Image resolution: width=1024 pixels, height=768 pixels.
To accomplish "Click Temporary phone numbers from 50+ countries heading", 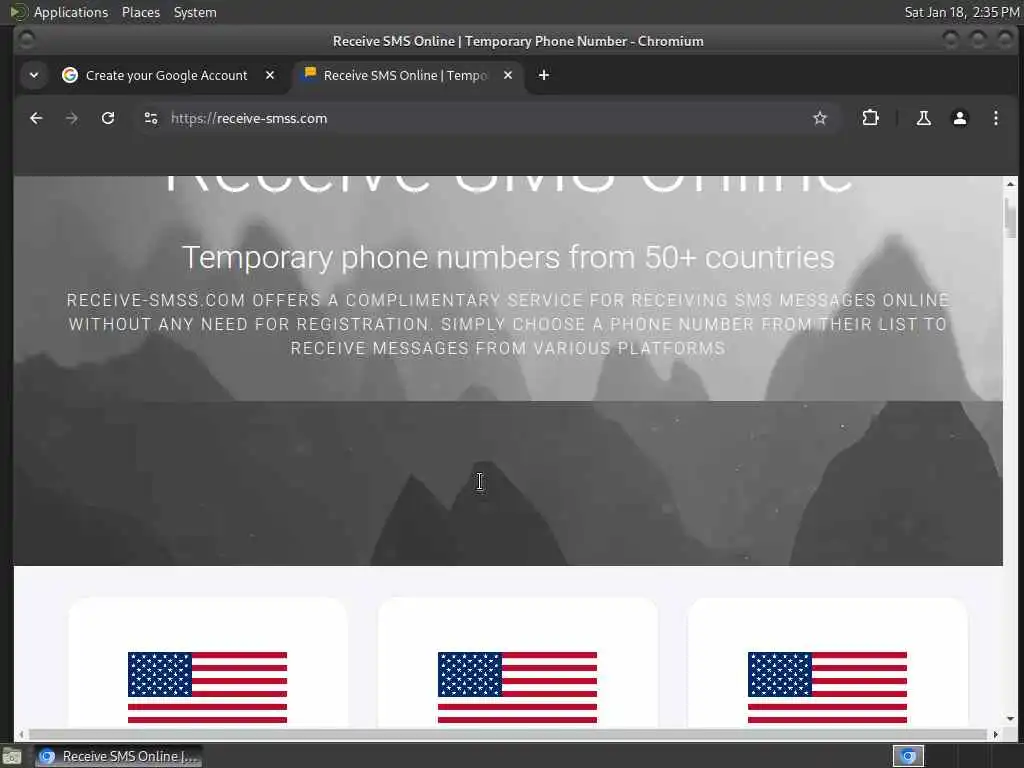I will (x=508, y=257).
